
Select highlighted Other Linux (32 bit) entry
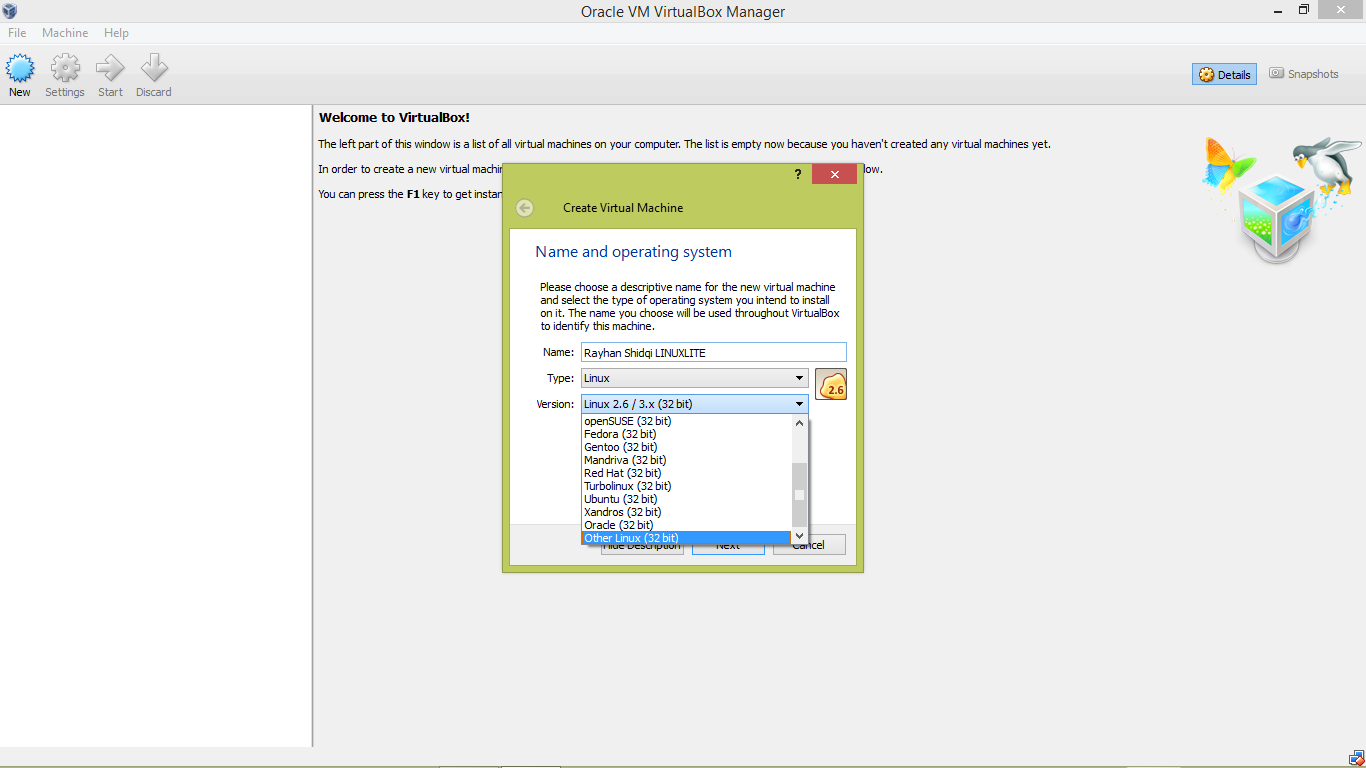686,538
